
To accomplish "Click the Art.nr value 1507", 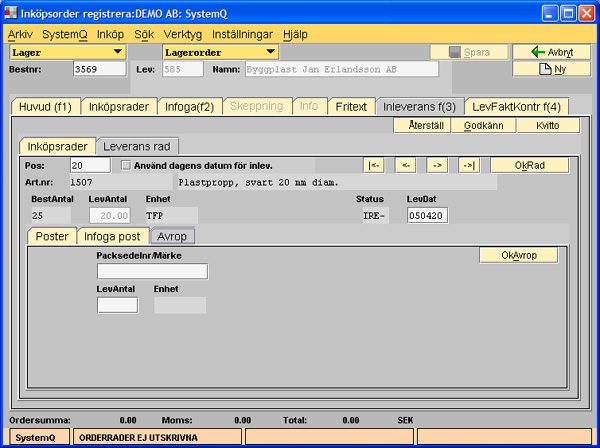I will (81, 182).
